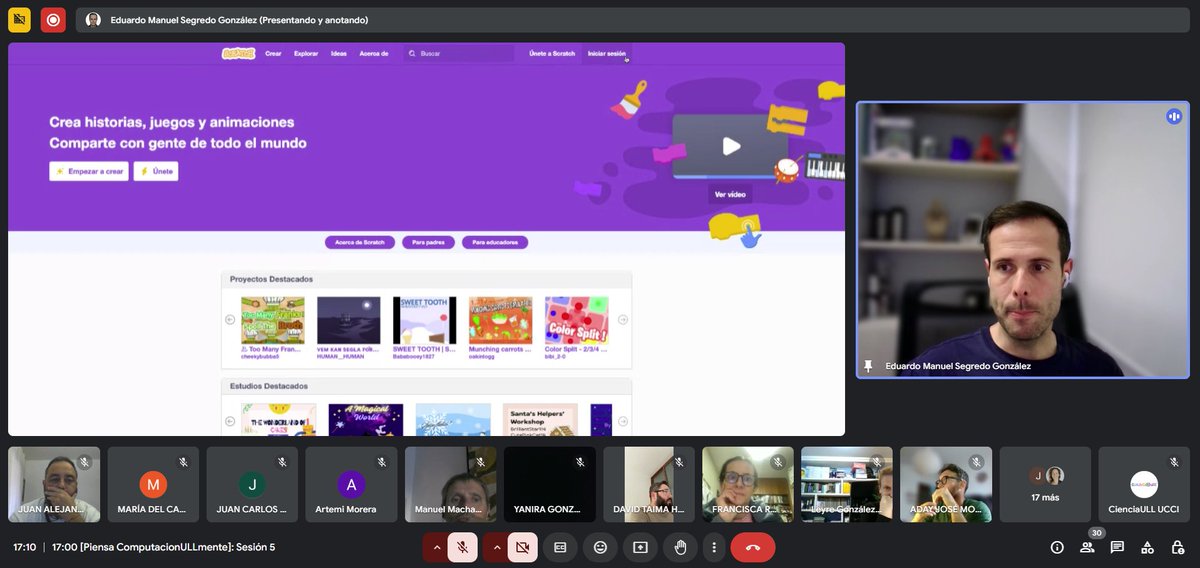Image resolution: width=1200 pixels, height=568 pixels.
Task: Open the 17 más participants tile
Action: [x=1044, y=484]
